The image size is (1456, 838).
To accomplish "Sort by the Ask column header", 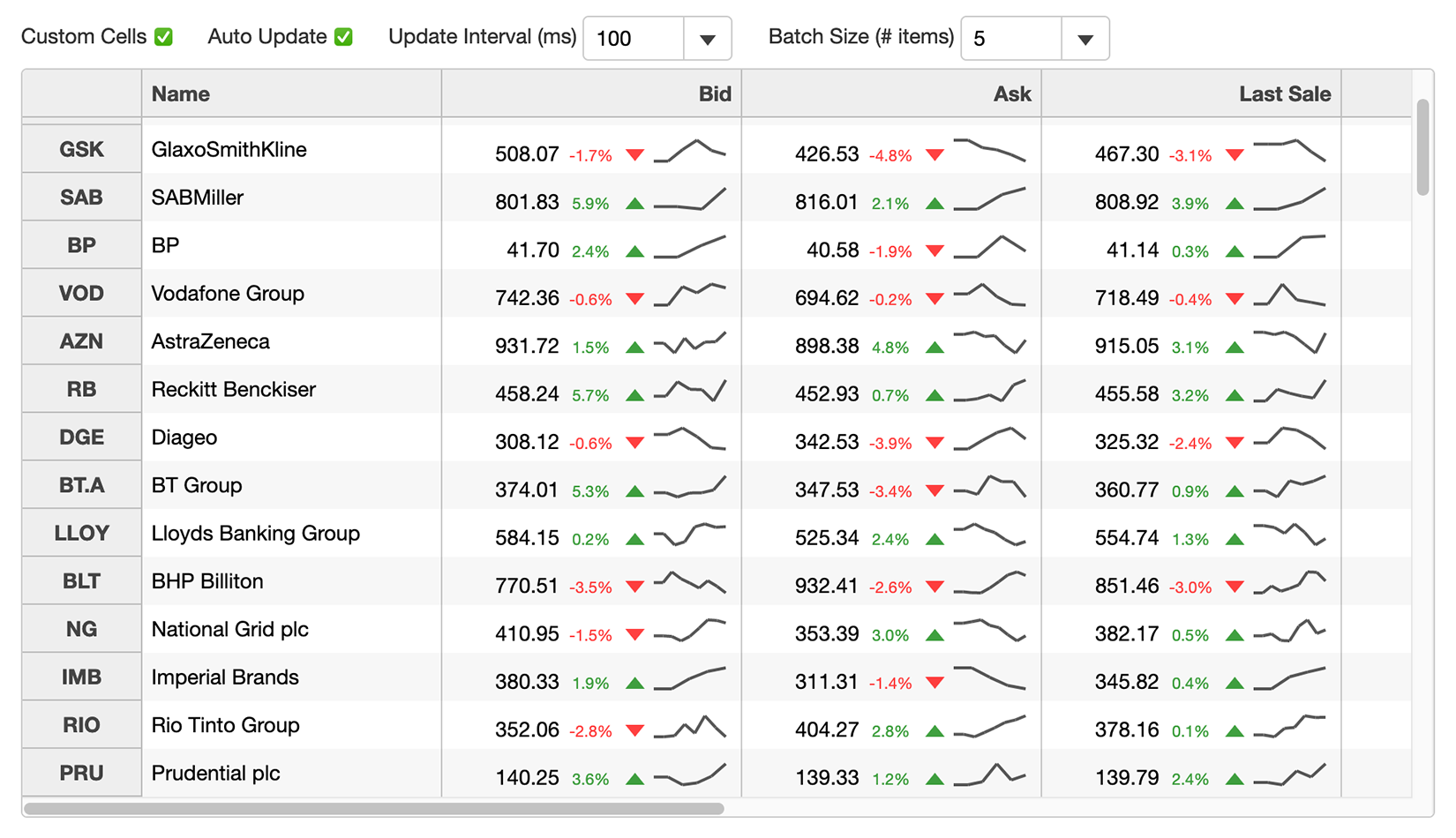I will pyautogui.click(x=891, y=94).
